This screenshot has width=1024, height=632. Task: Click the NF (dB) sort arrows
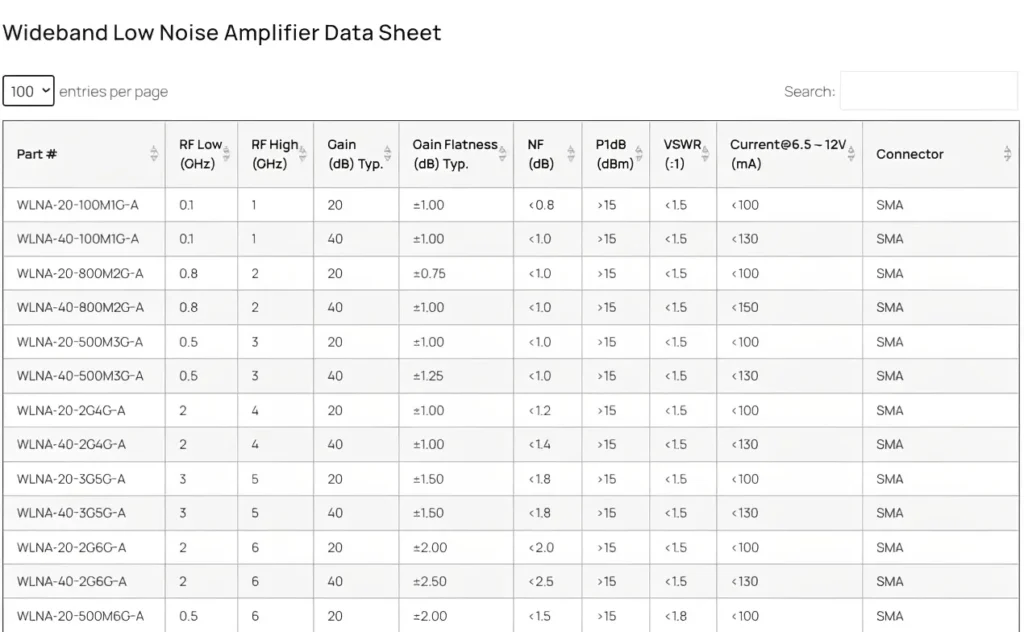[x=571, y=154]
